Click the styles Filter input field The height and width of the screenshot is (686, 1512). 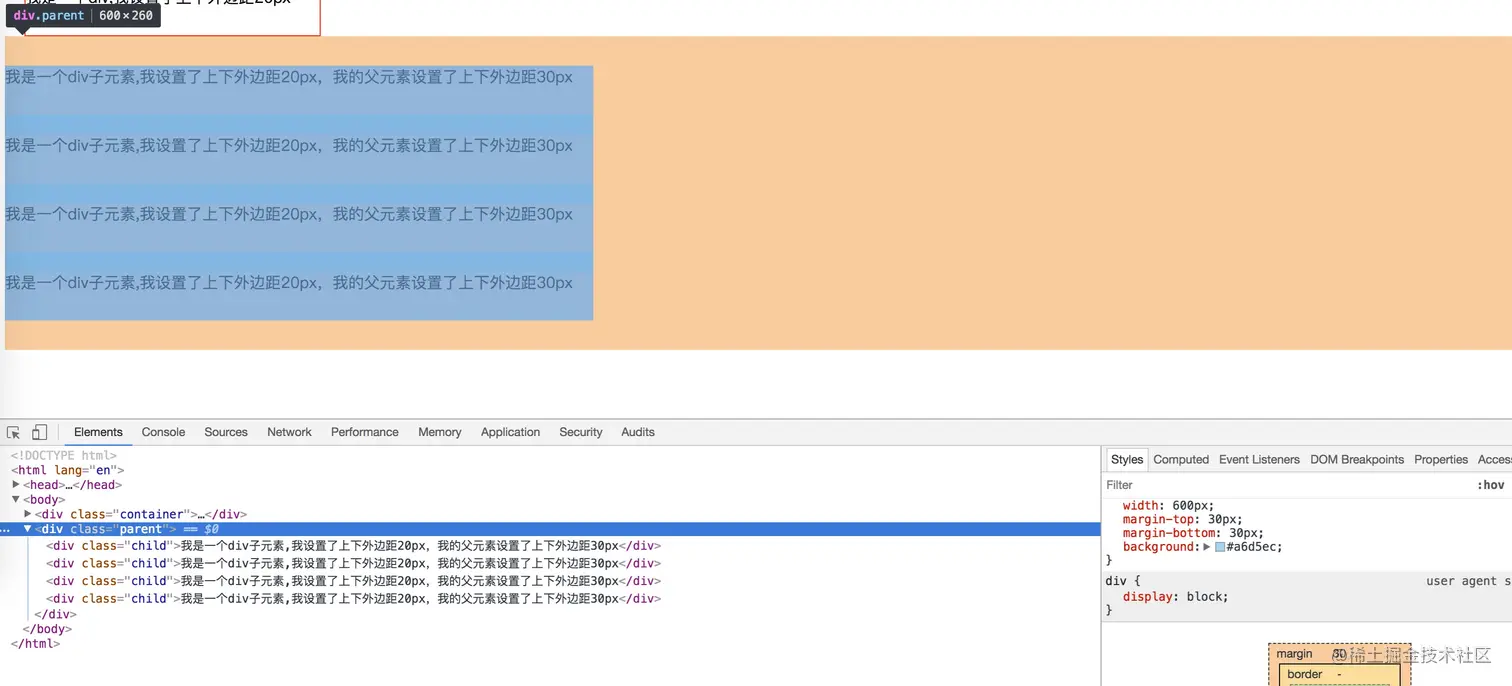(1285, 485)
